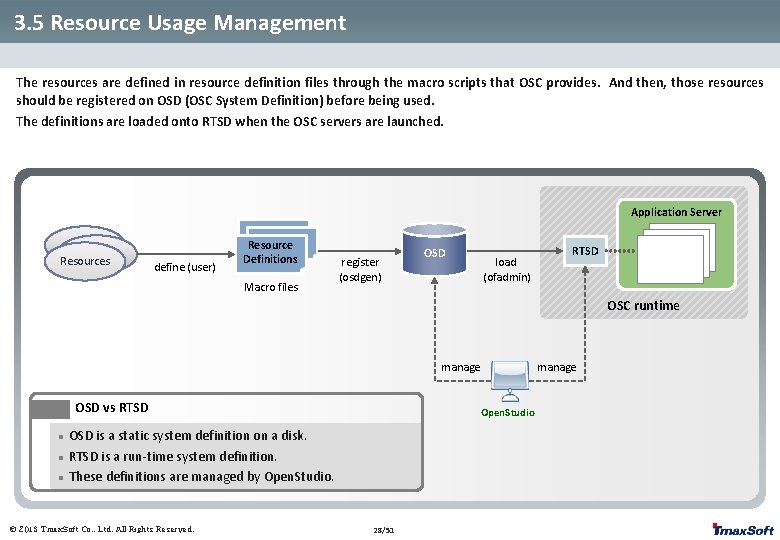Click the 'load (ofadmin)' label
The image size is (780, 540).
point(506,270)
